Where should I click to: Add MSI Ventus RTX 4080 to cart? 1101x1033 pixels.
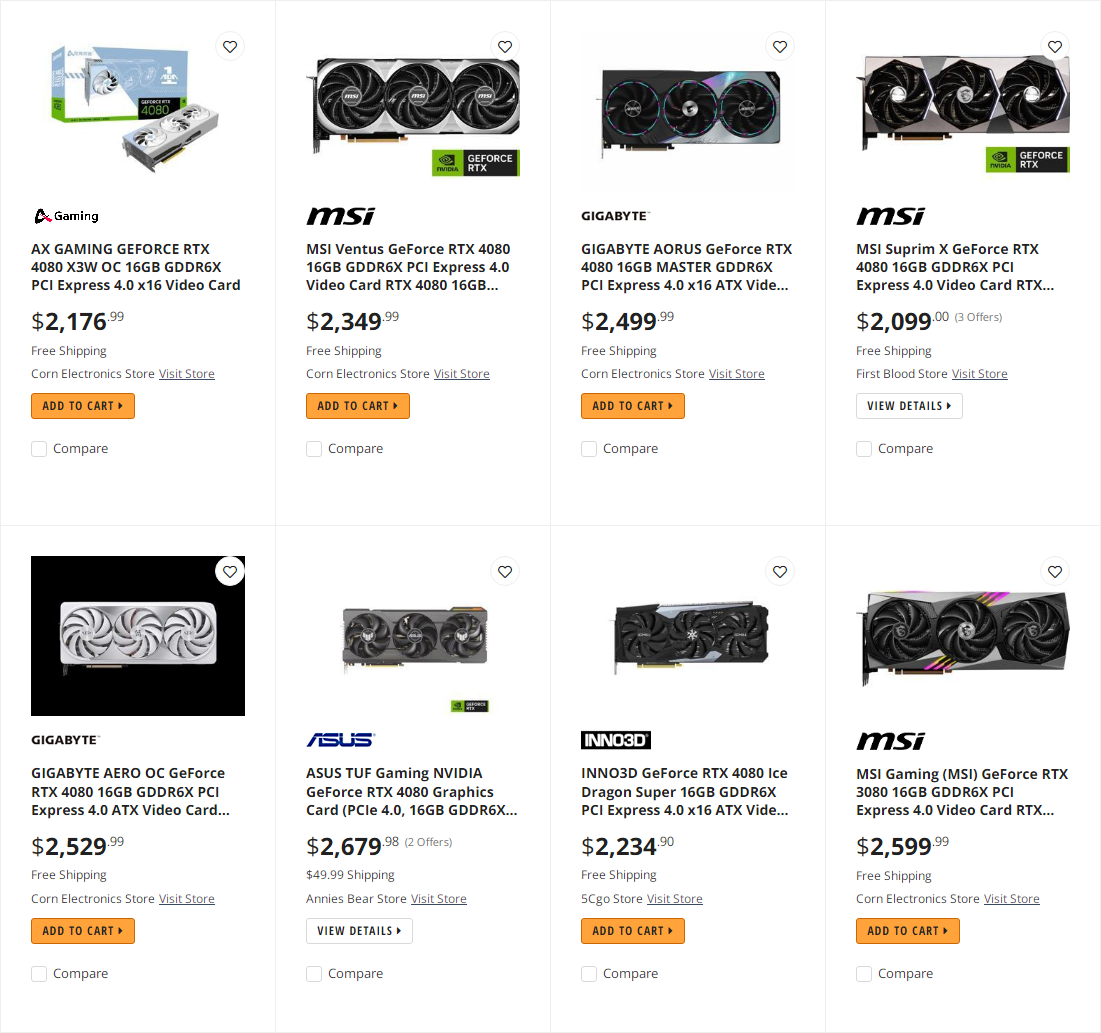click(x=357, y=406)
